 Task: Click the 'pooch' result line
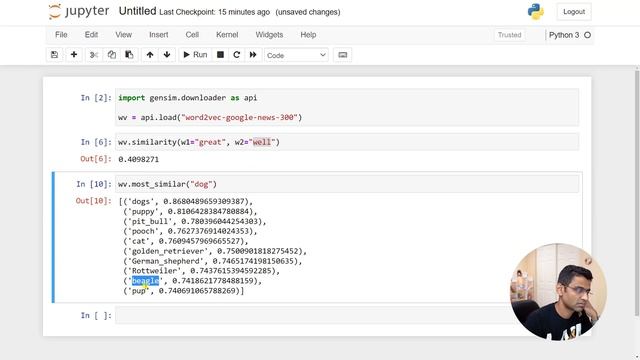tap(190, 231)
